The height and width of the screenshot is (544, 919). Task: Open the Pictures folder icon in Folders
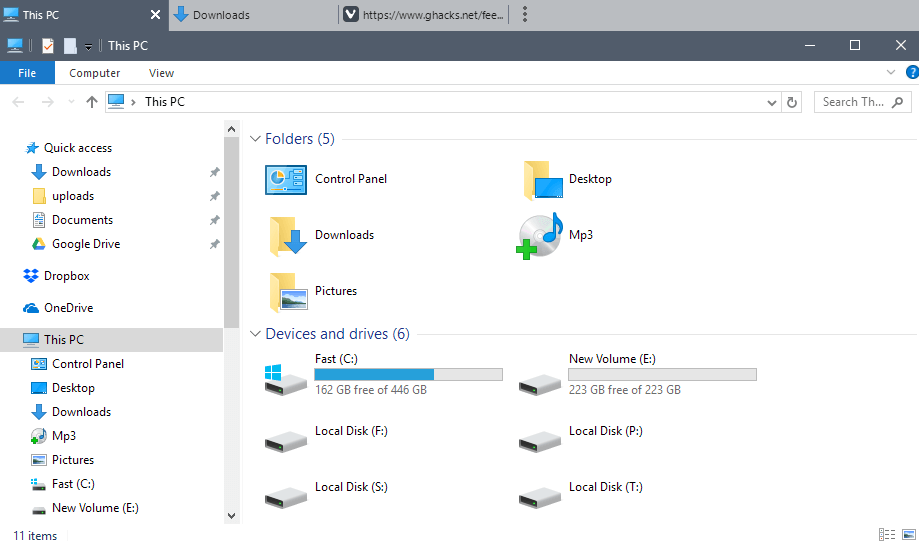[x=288, y=292]
